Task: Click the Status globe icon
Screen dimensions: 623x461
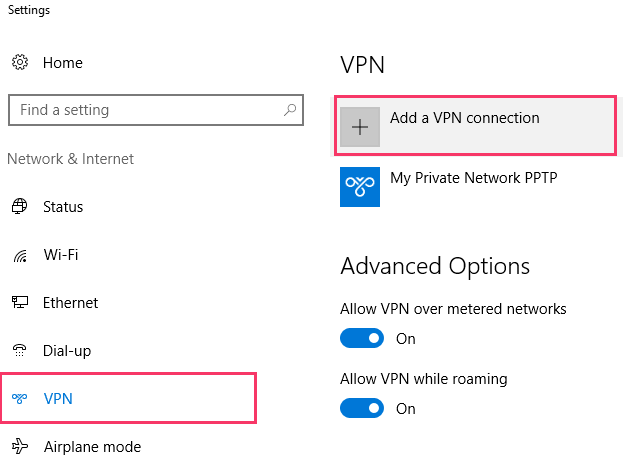Action: [19, 206]
